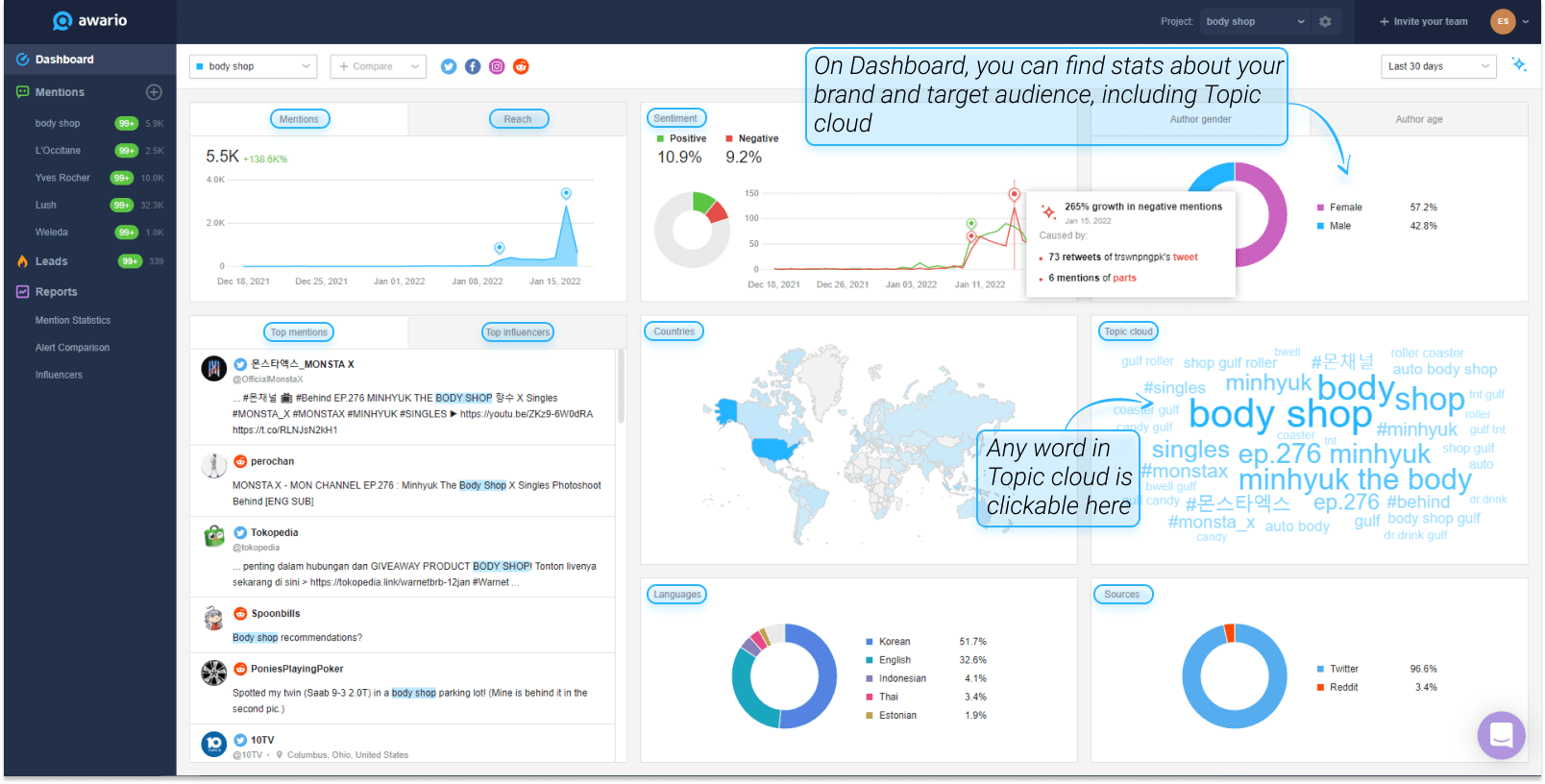
Task: Open the 10TV author avatar
Action: 214,745
